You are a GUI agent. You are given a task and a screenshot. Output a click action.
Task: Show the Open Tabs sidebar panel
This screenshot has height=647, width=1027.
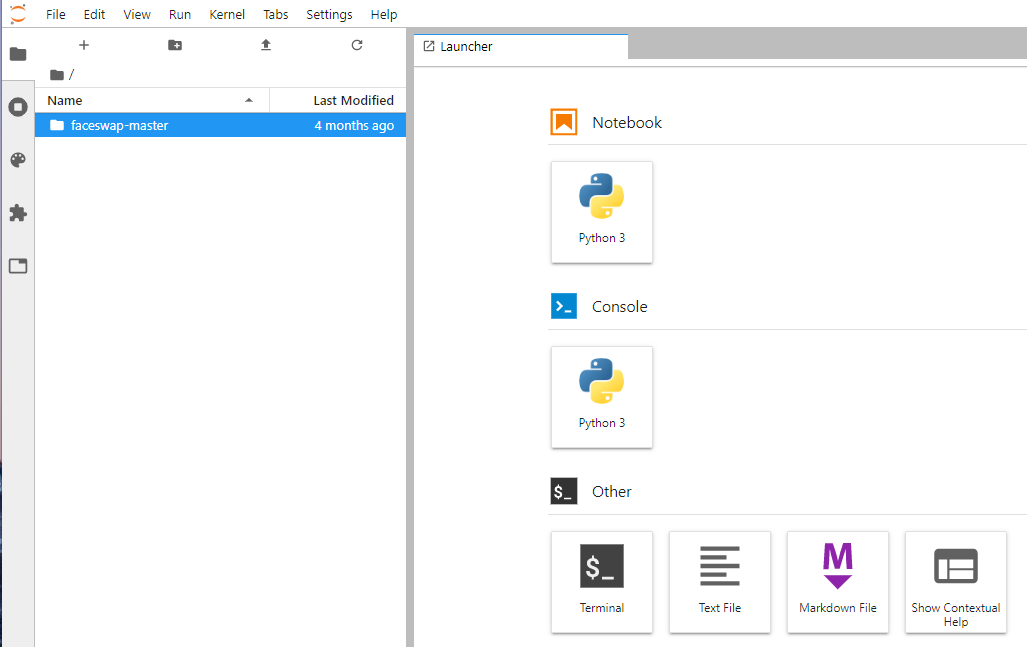coord(17,266)
